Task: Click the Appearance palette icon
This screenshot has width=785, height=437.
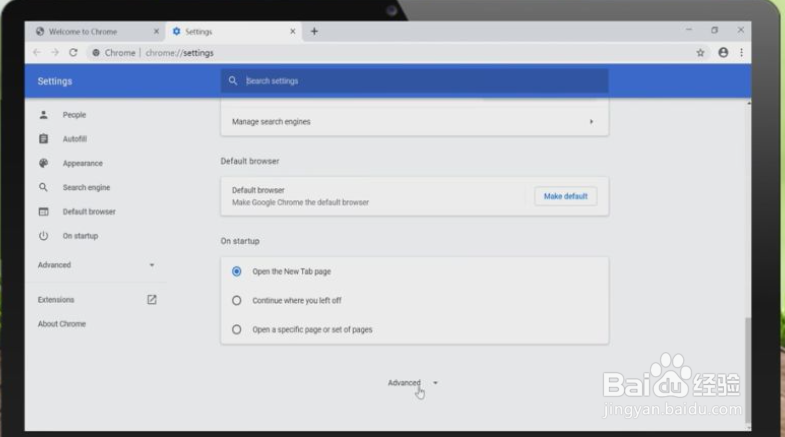Action: tap(44, 163)
